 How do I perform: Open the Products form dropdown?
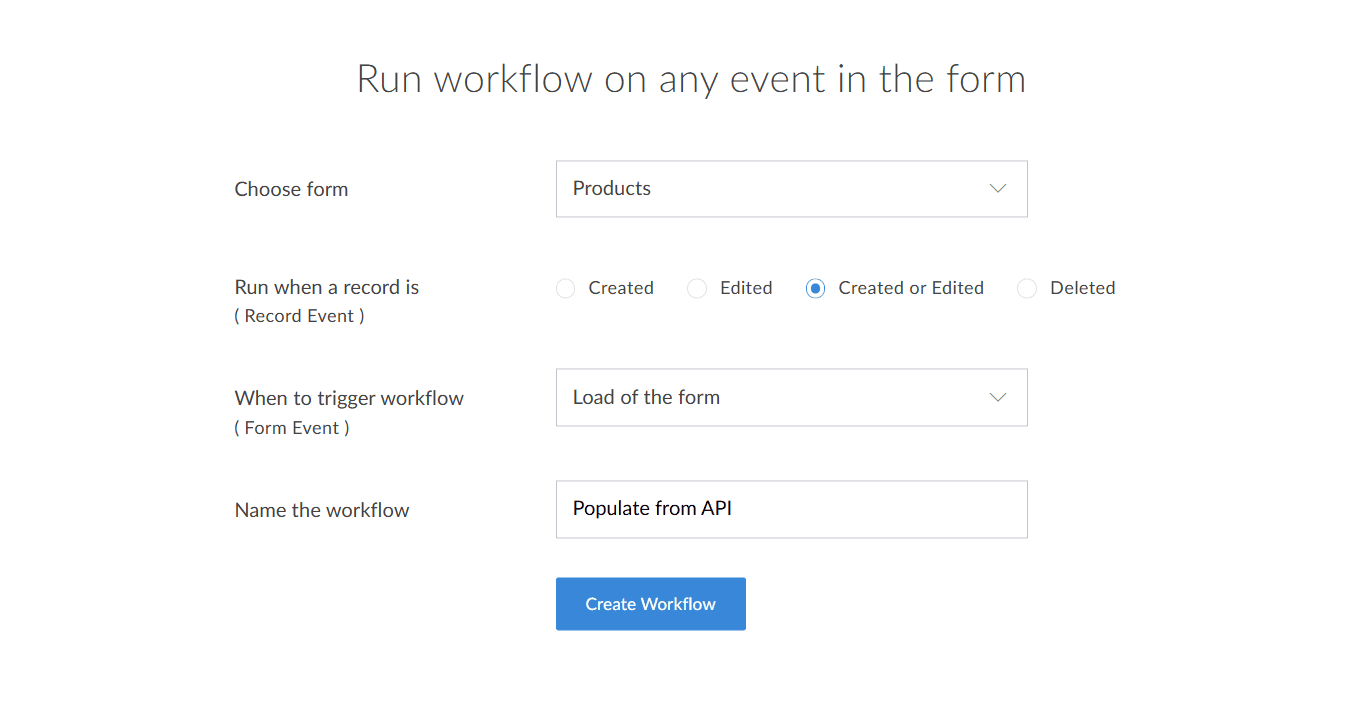[x=790, y=189]
